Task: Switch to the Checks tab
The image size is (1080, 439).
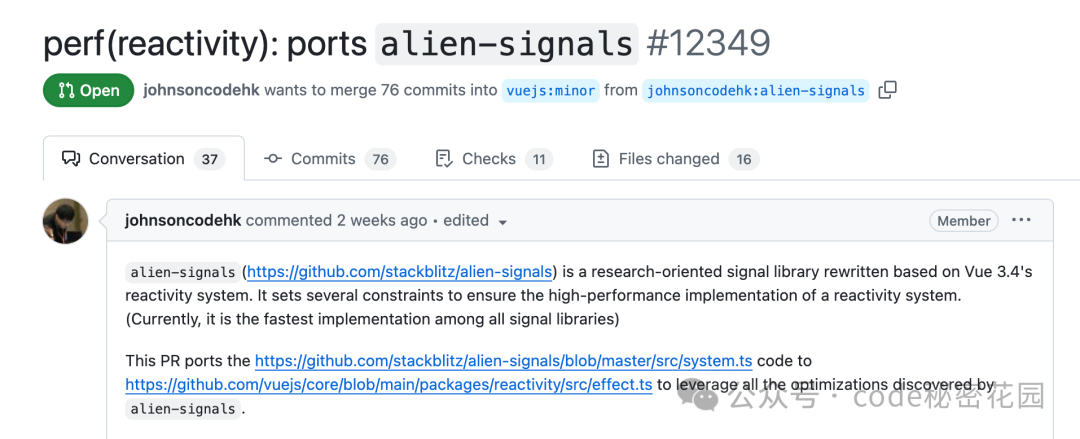Action: [x=495, y=159]
